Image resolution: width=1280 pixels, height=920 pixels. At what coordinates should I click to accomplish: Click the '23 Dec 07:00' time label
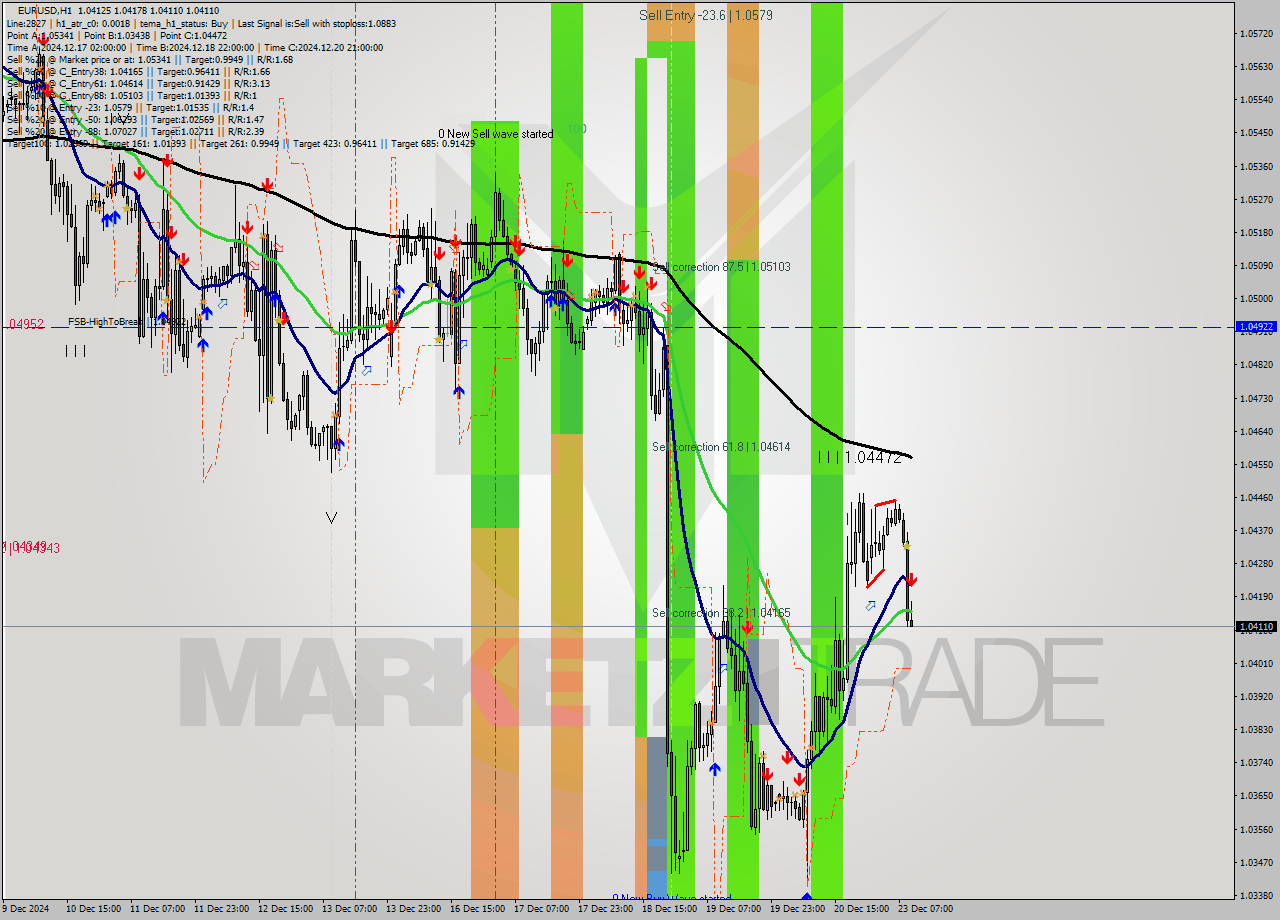point(927,909)
